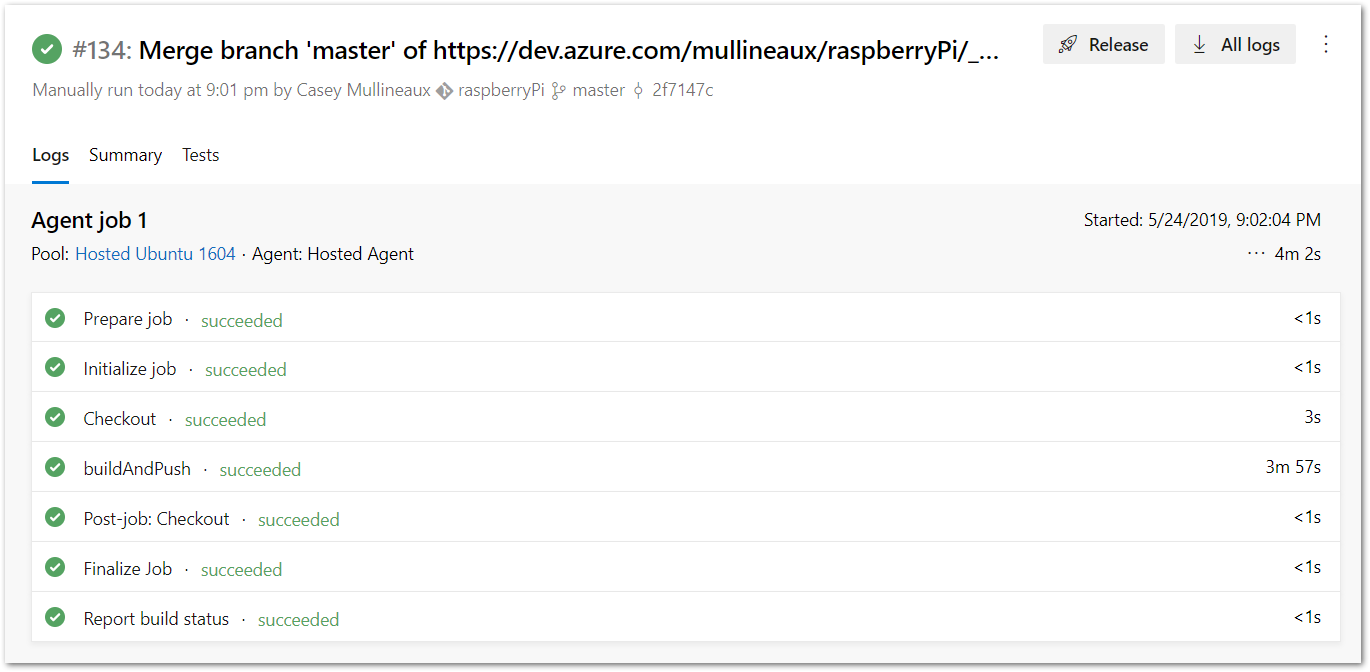Switch to the Tests tab
This screenshot has width=1370, height=672.
coord(200,155)
